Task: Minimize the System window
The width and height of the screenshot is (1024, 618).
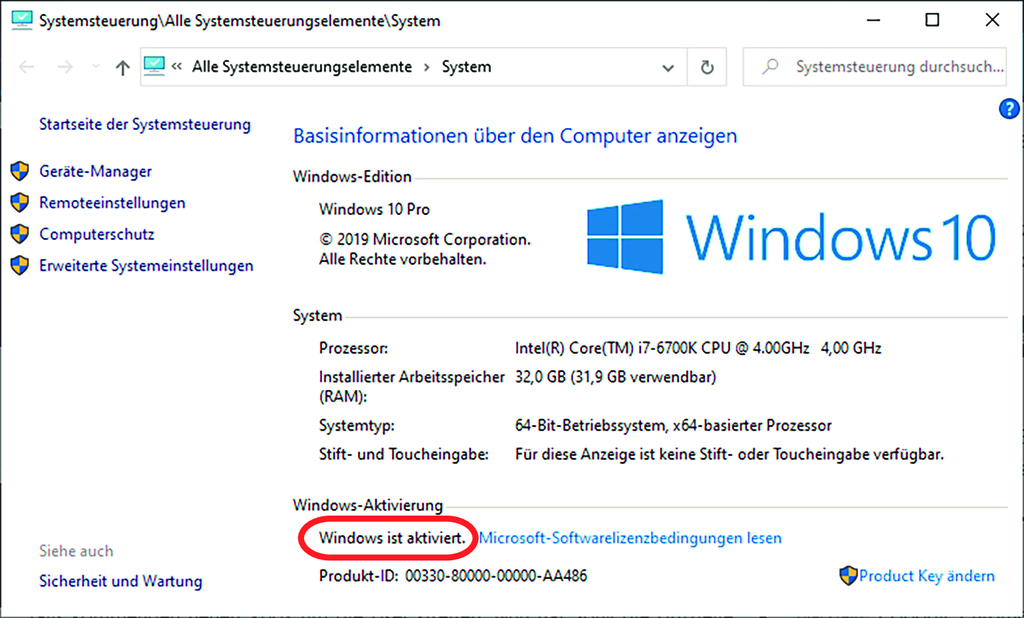Action: (873, 20)
